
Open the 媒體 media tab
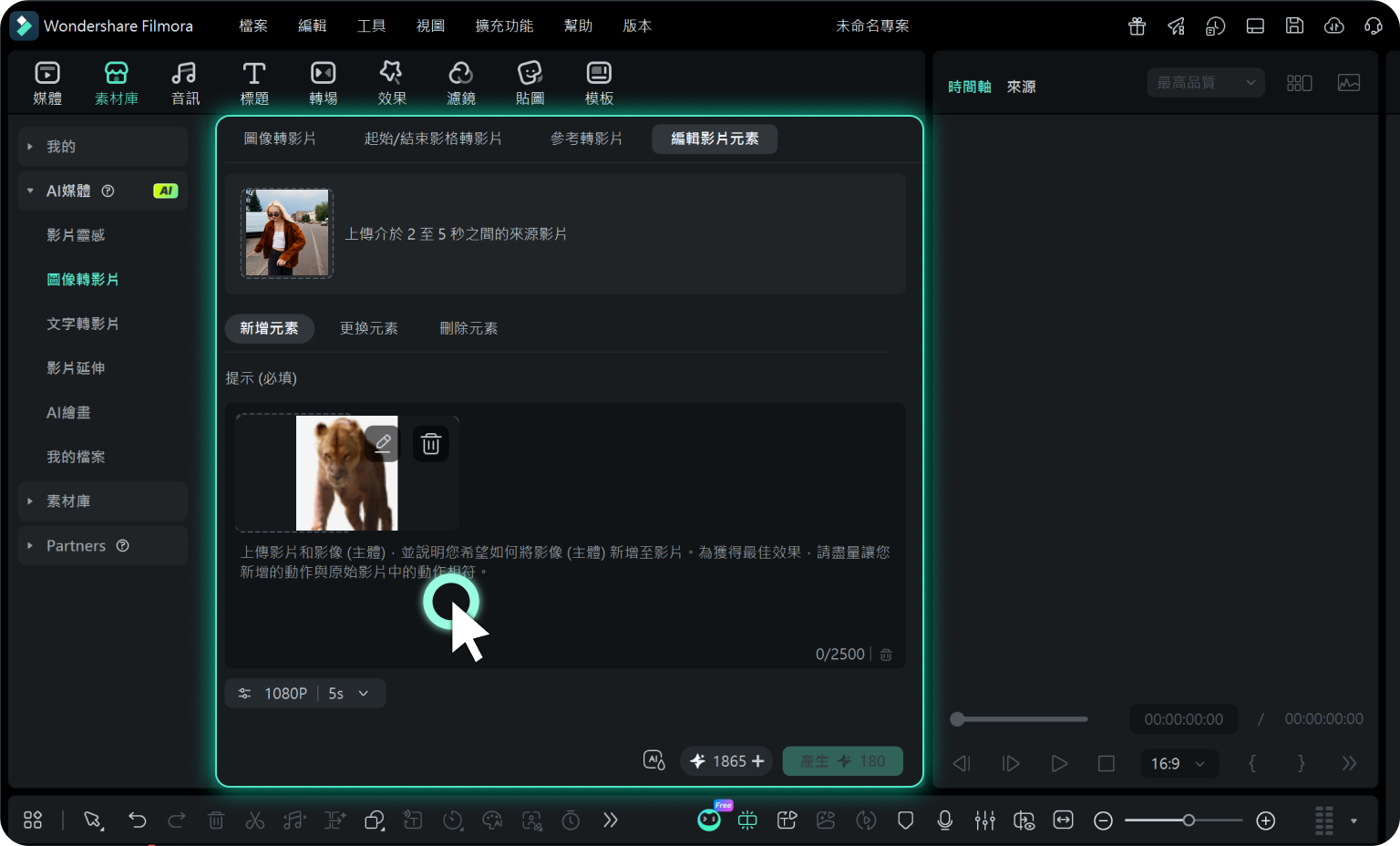pyautogui.click(x=47, y=83)
